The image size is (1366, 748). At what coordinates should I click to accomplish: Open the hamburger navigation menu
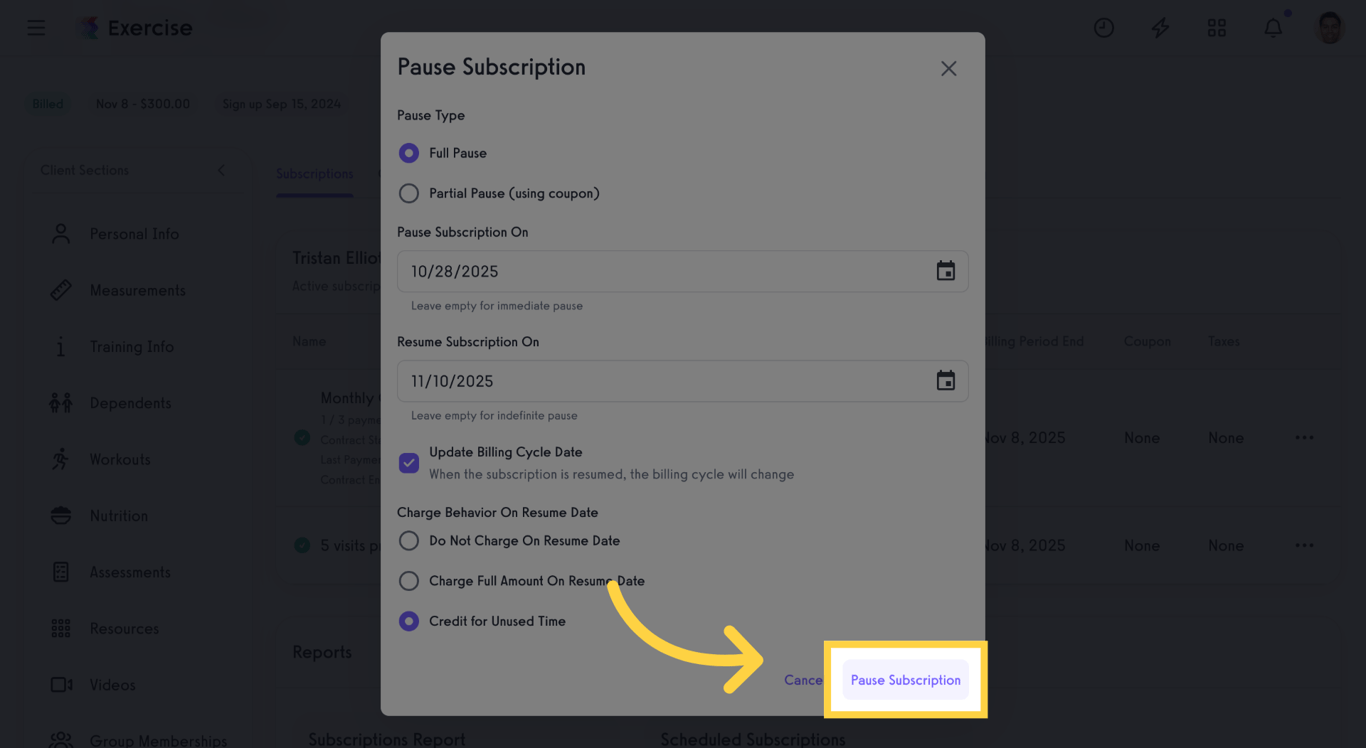tap(36, 27)
